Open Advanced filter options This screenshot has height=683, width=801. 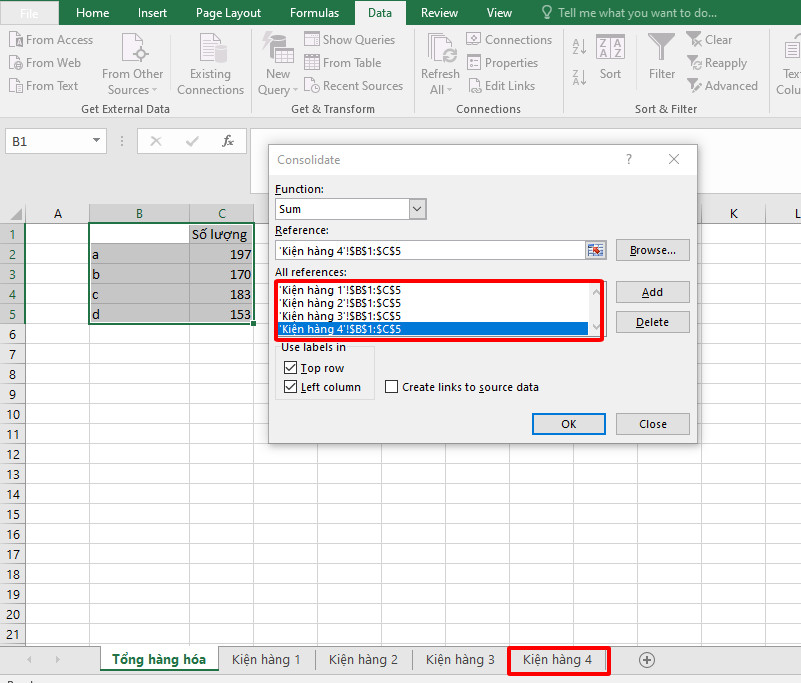click(x=722, y=86)
